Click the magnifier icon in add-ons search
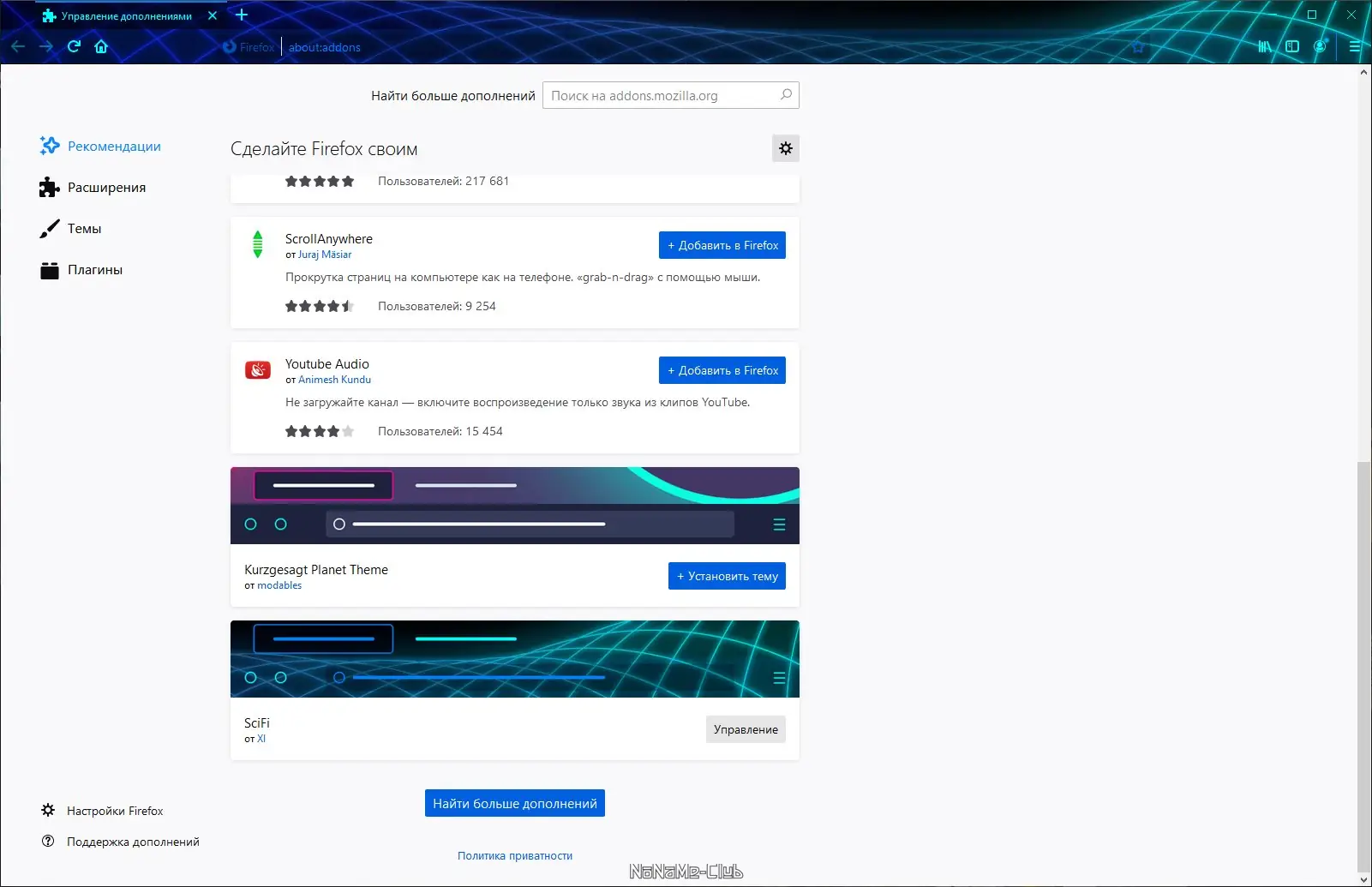Screen dimensions: 1372x887 point(786,94)
